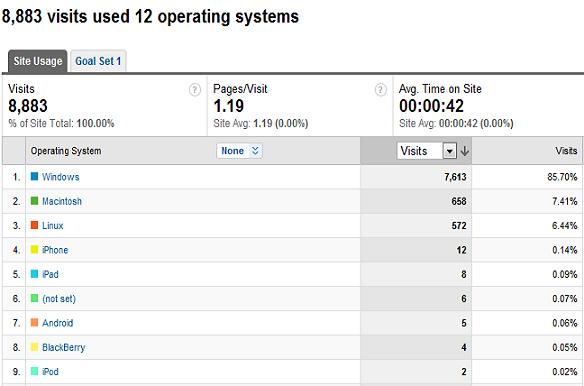Click the Linux red color square
584x386 pixels.
tap(35, 225)
